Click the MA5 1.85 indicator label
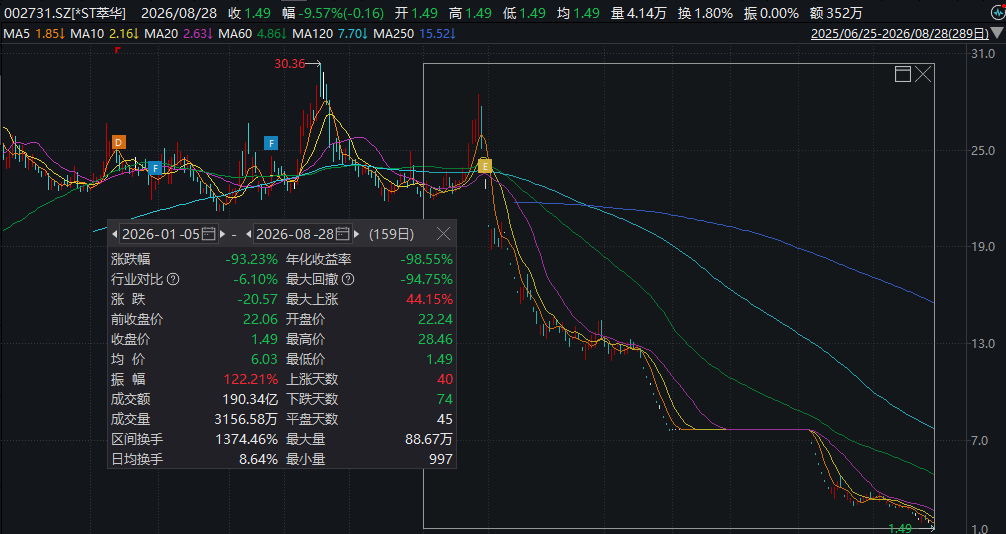The height and width of the screenshot is (534, 1006). [x=33, y=33]
